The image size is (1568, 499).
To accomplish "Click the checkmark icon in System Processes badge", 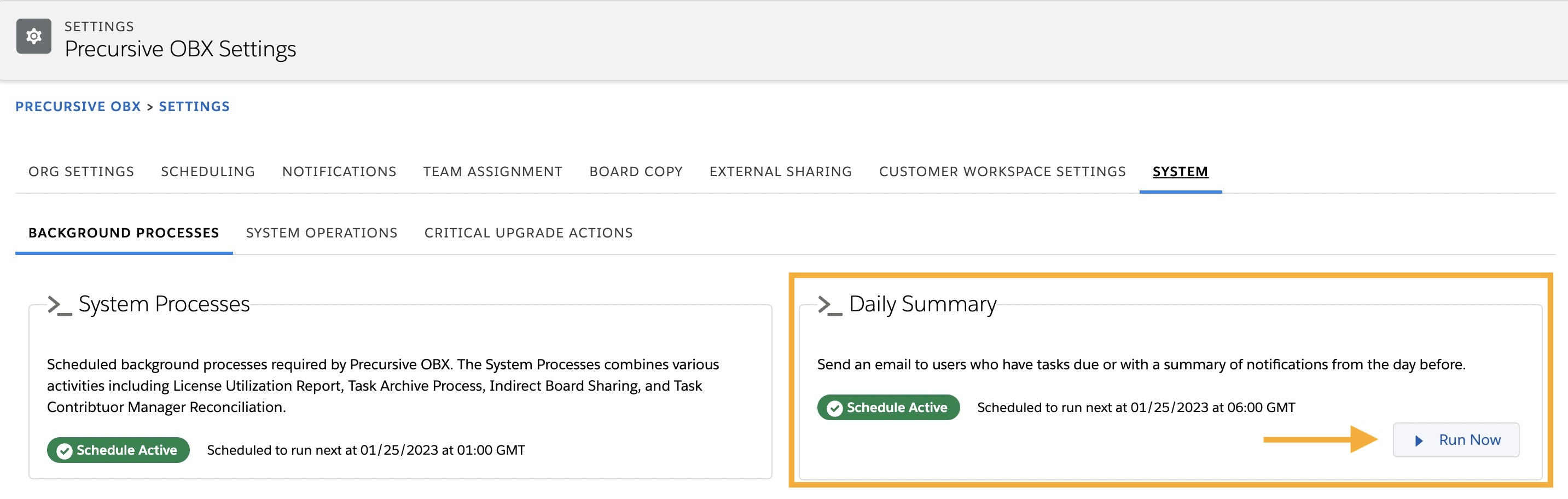I will click(64, 451).
